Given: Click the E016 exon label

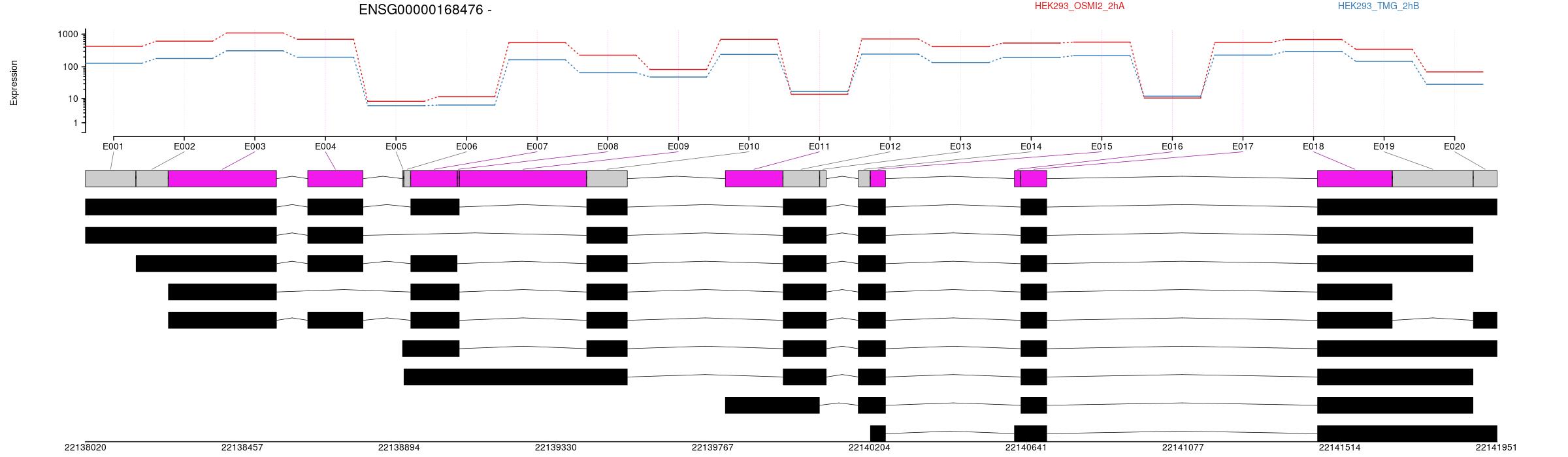Looking at the screenshot, I should [x=1172, y=147].
